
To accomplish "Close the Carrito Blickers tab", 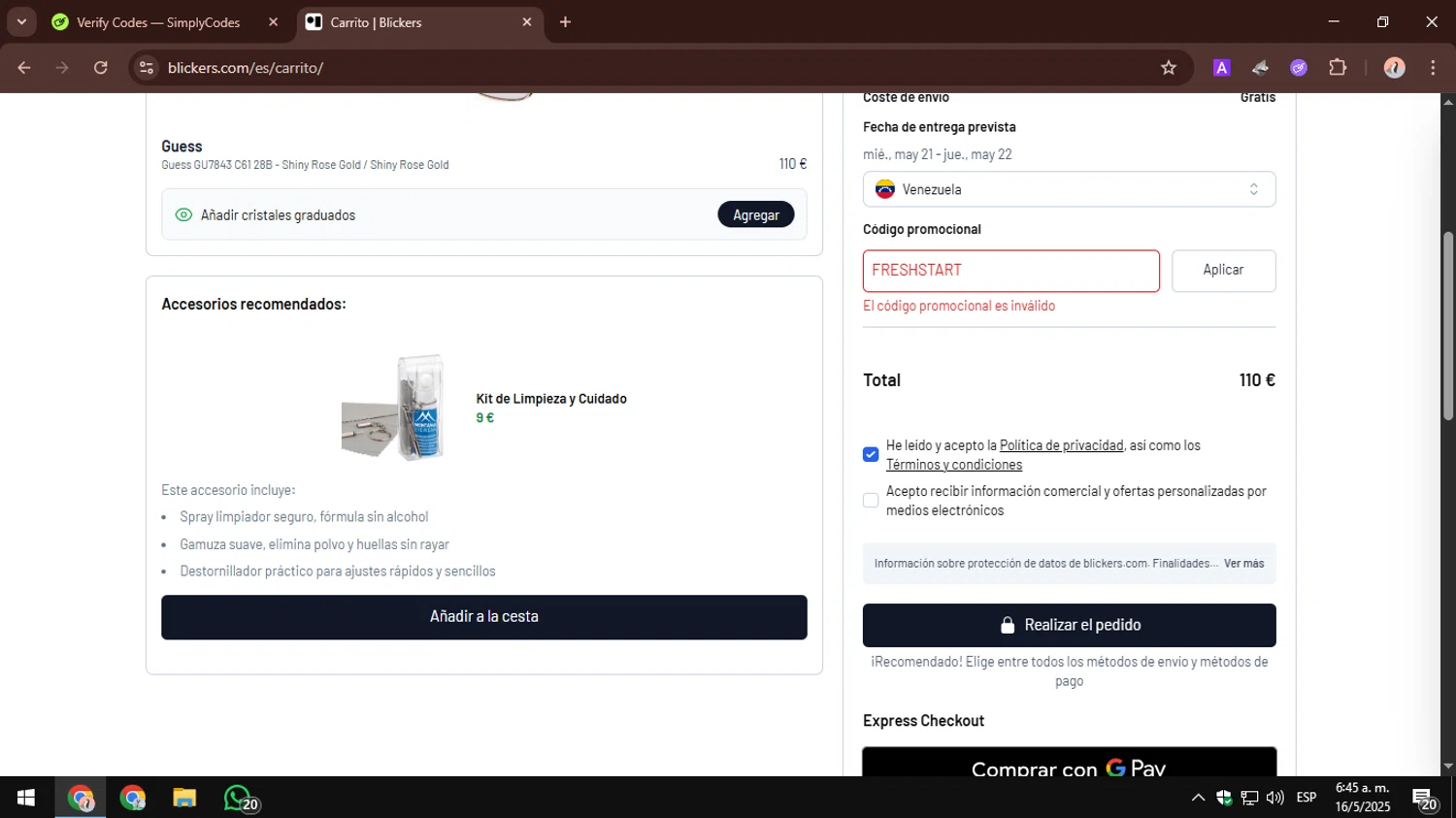I will tap(527, 22).
